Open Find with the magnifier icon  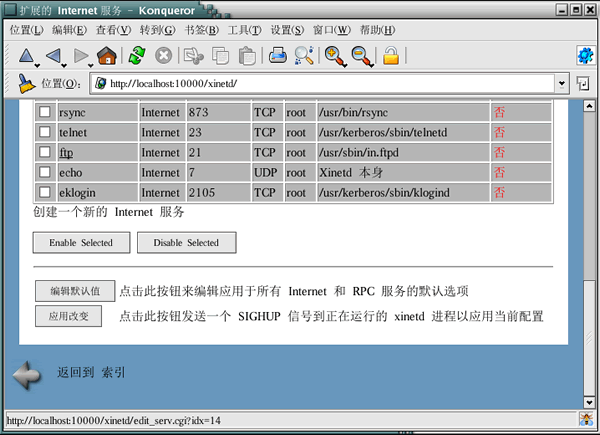[x=304, y=55]
